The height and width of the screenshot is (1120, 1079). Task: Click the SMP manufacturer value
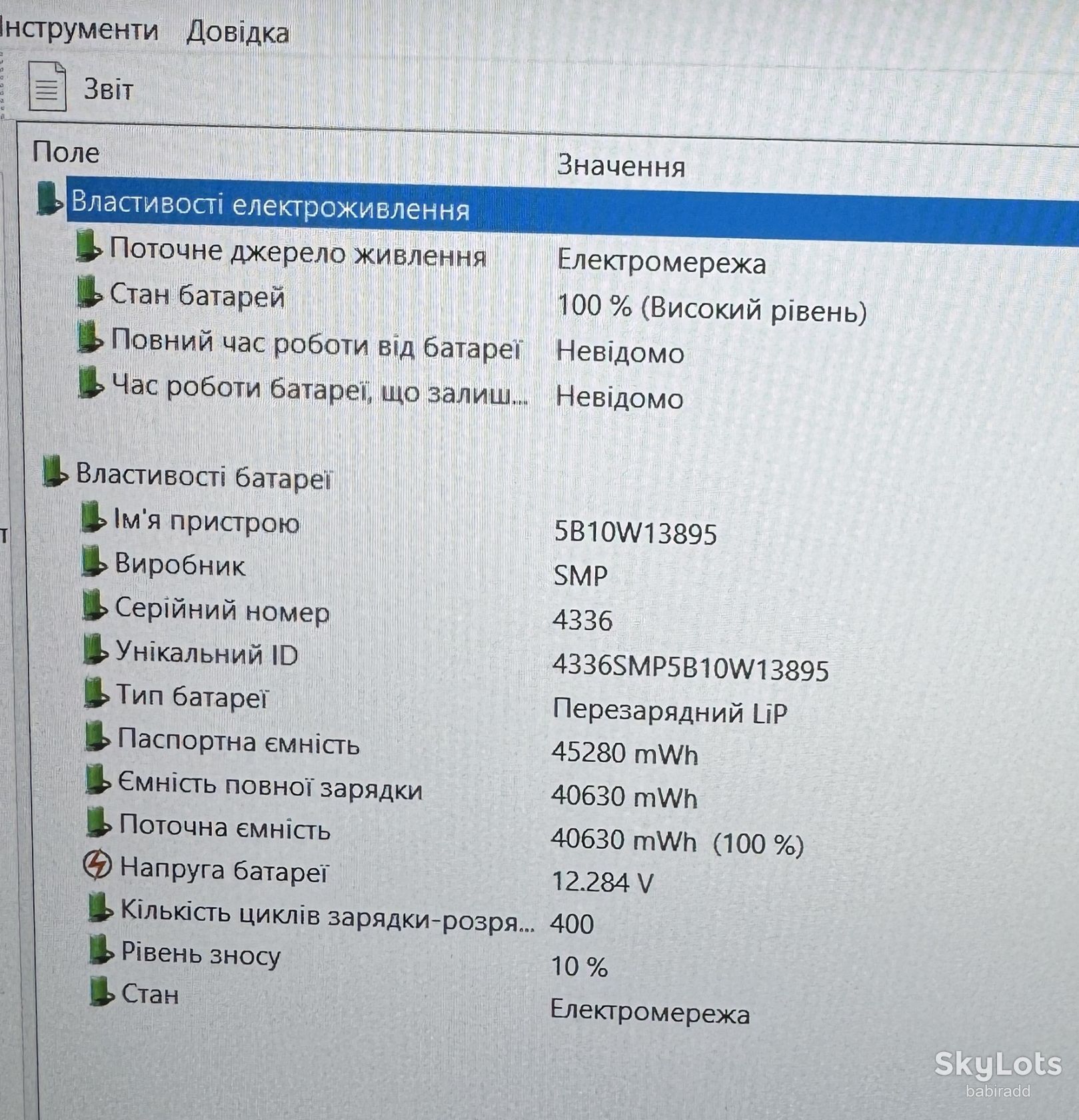tap(580, 575)
